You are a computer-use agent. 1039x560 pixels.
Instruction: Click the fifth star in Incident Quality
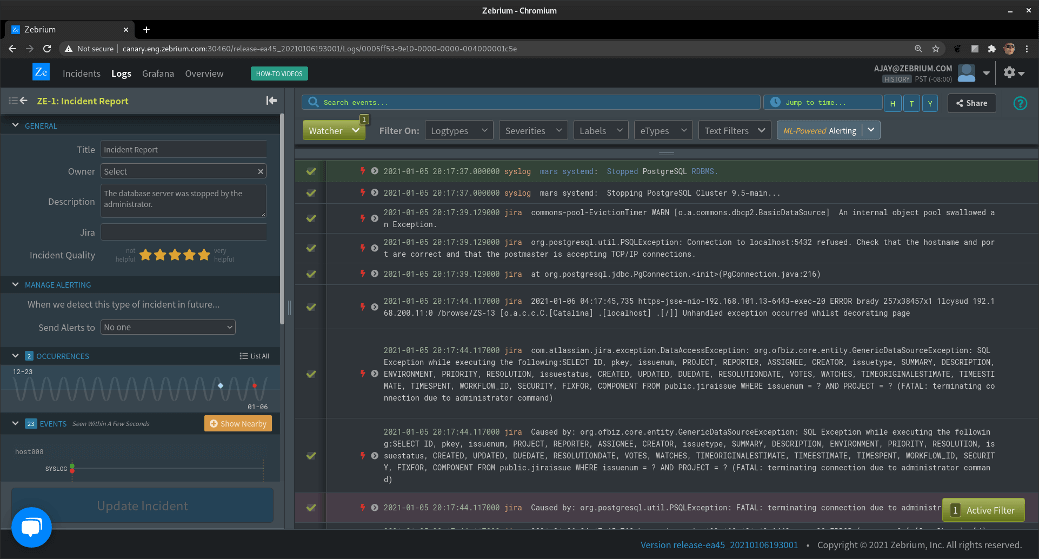coord(203,254)
